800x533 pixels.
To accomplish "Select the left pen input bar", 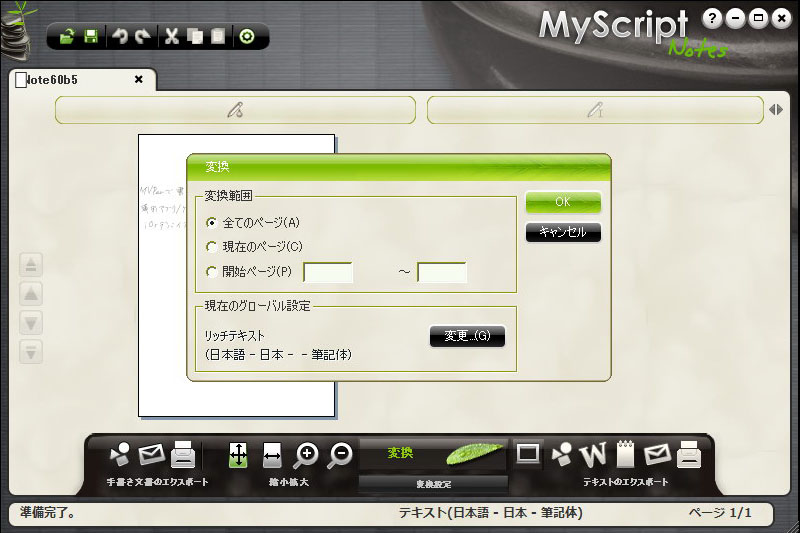I will (x=235, y=110).
